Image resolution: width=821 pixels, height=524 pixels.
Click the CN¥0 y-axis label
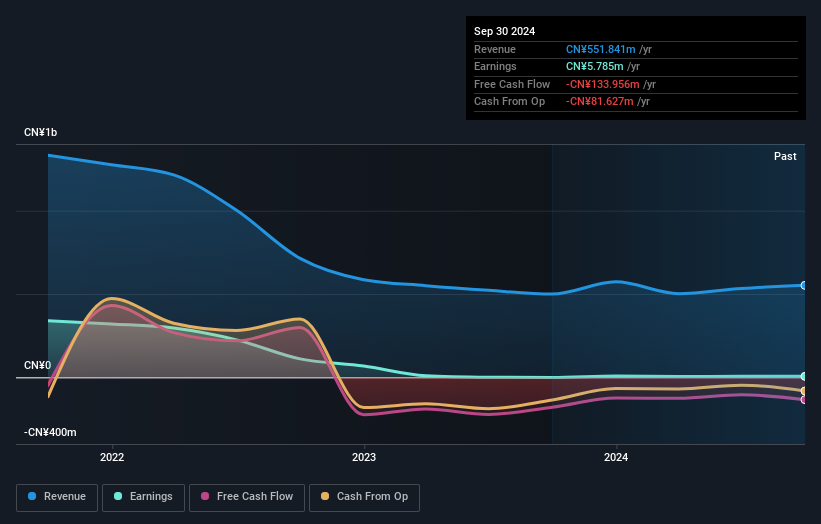pyautogui.click(x=38, y=365)
